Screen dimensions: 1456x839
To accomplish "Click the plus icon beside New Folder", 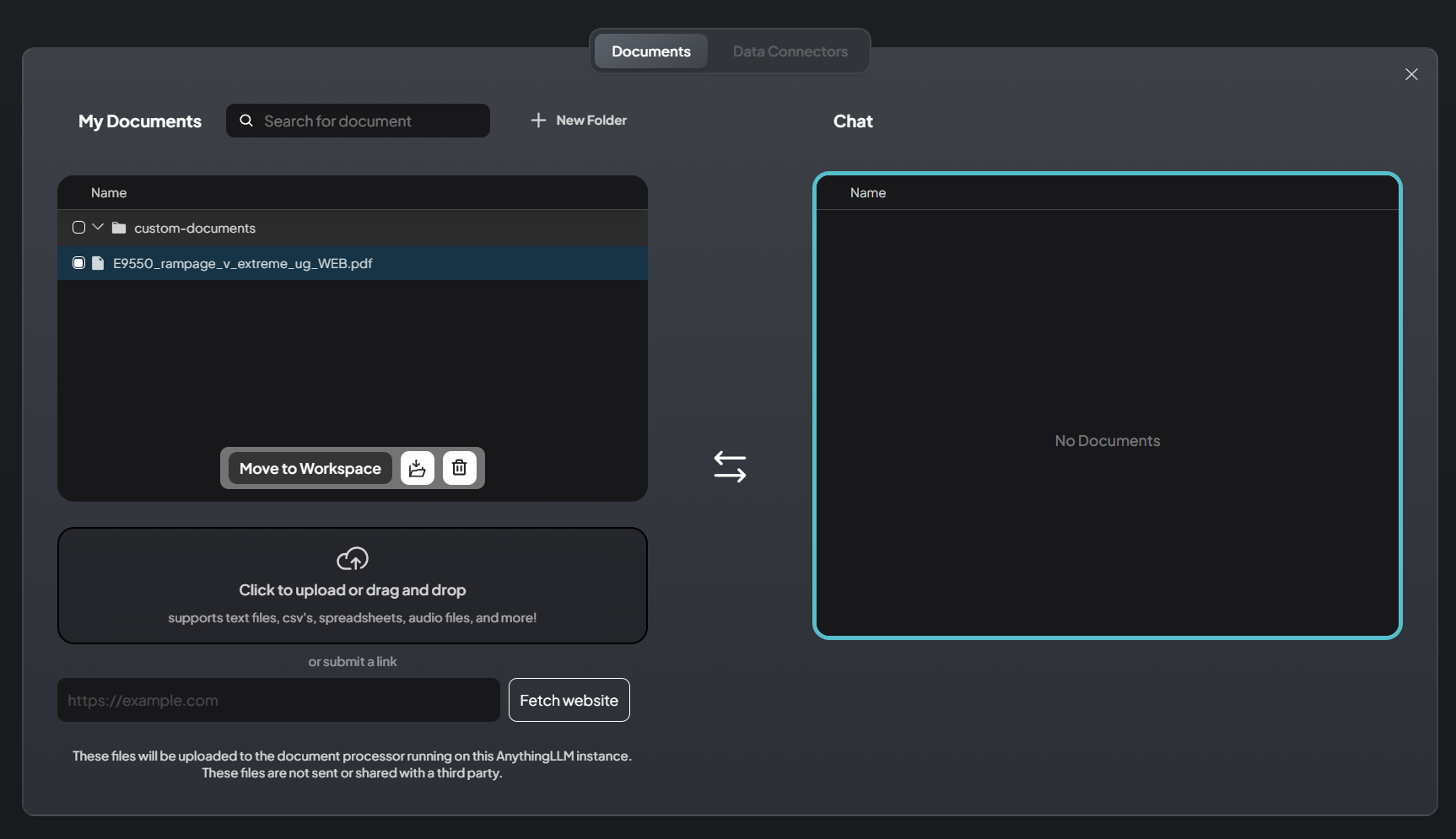I will 538,121.
